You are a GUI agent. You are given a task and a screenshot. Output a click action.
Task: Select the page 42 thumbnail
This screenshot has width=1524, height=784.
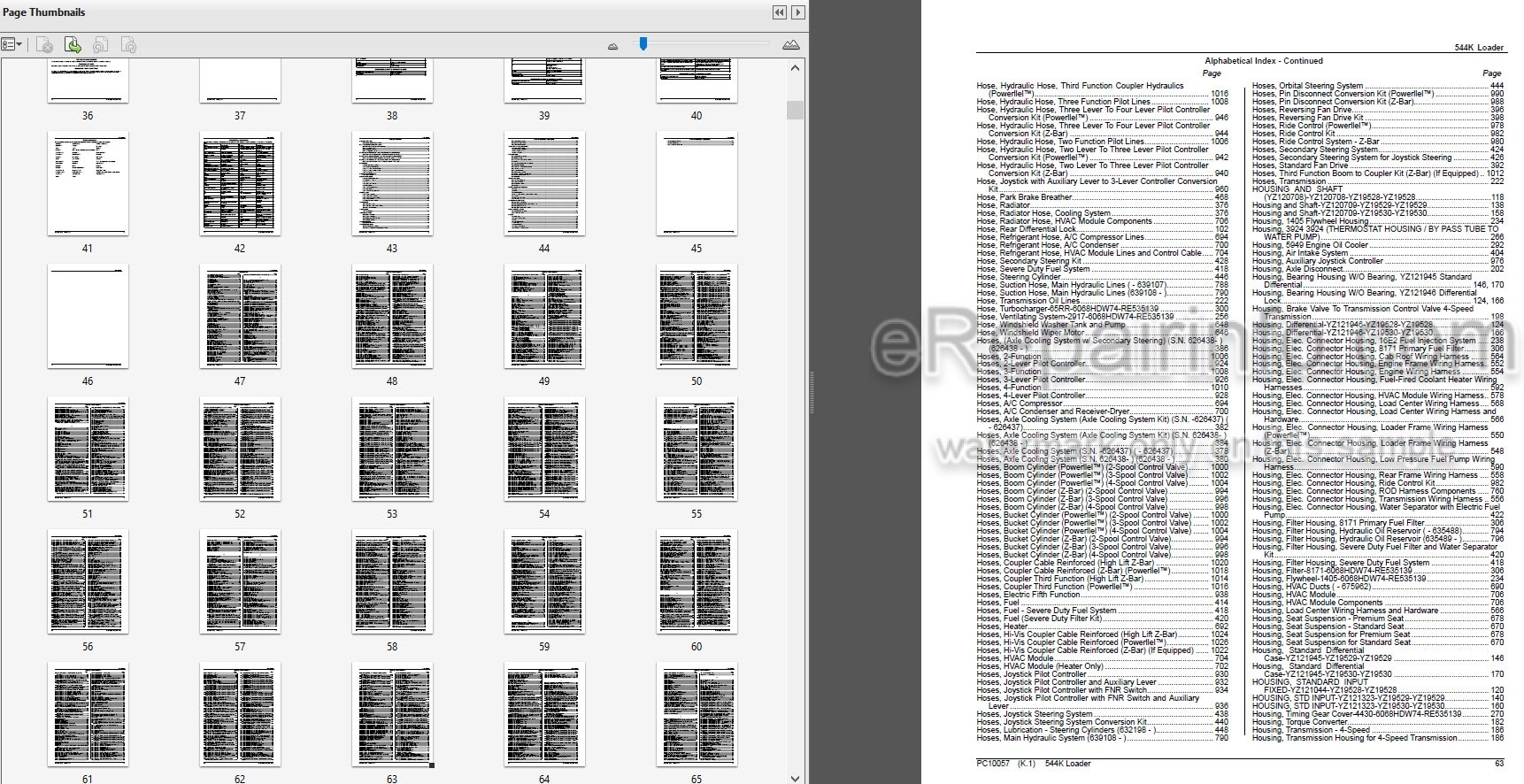coord(240,184)
